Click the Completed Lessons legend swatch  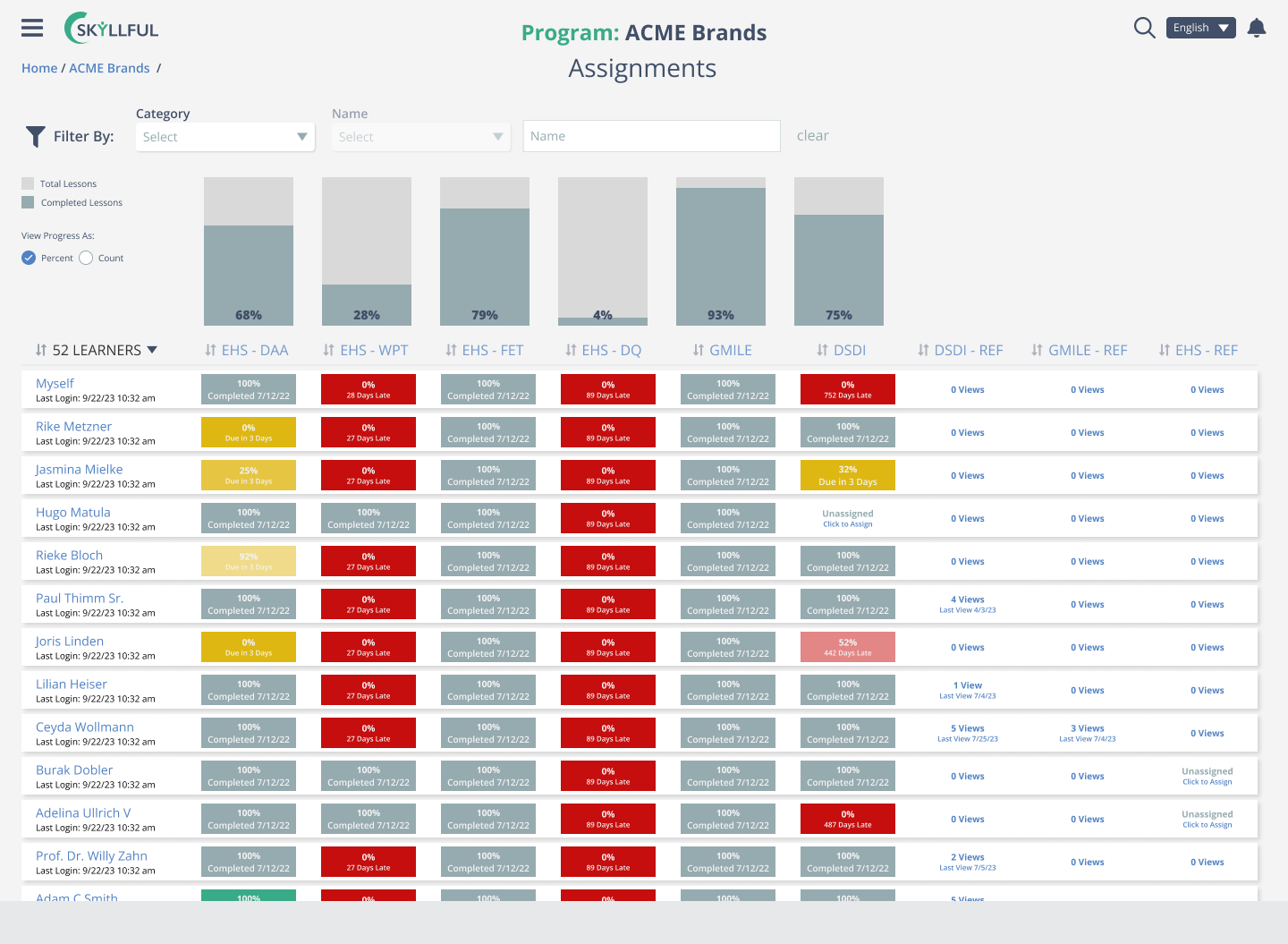click(x=28, y=202)
